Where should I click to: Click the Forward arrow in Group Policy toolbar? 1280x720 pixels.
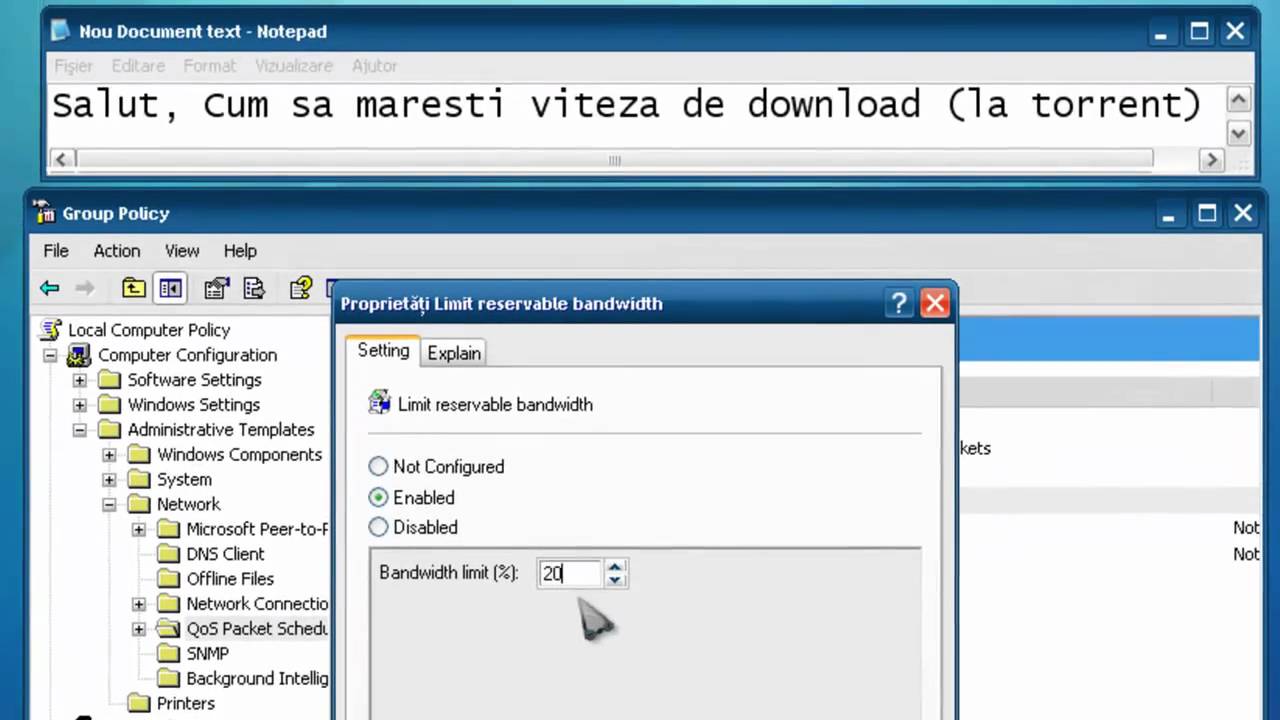pos(85,288)
